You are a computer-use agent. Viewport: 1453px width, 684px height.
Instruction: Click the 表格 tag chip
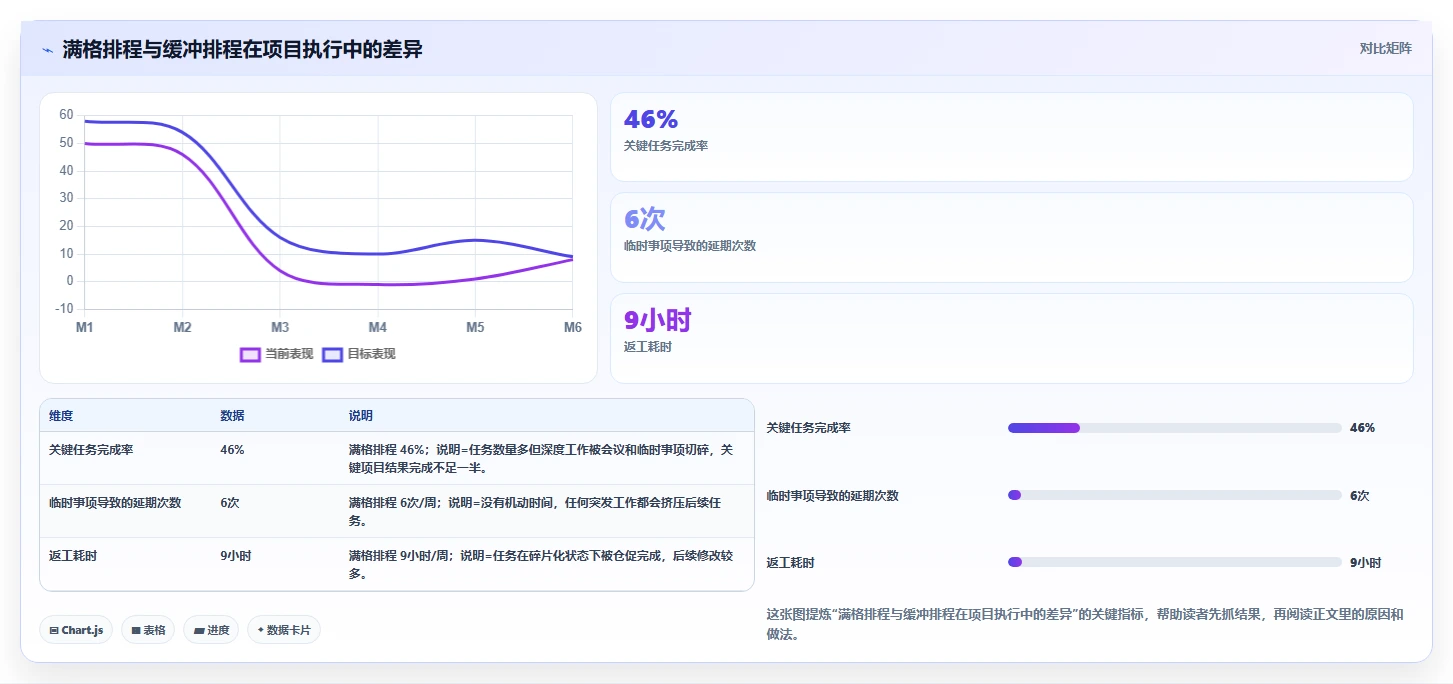pyautogui.click(x=148, y=630)
